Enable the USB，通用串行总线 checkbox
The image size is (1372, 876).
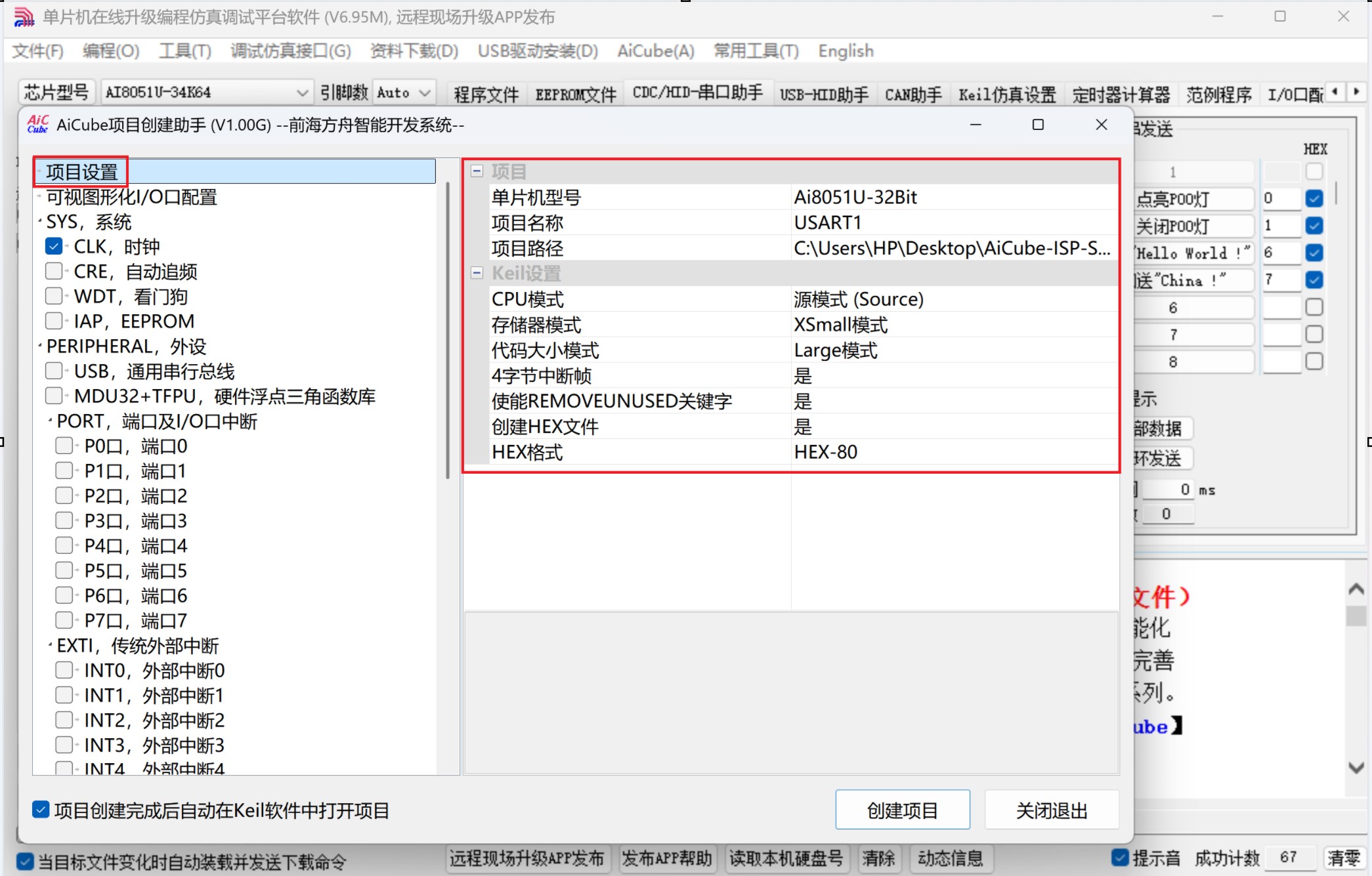(x=54, y=371)
